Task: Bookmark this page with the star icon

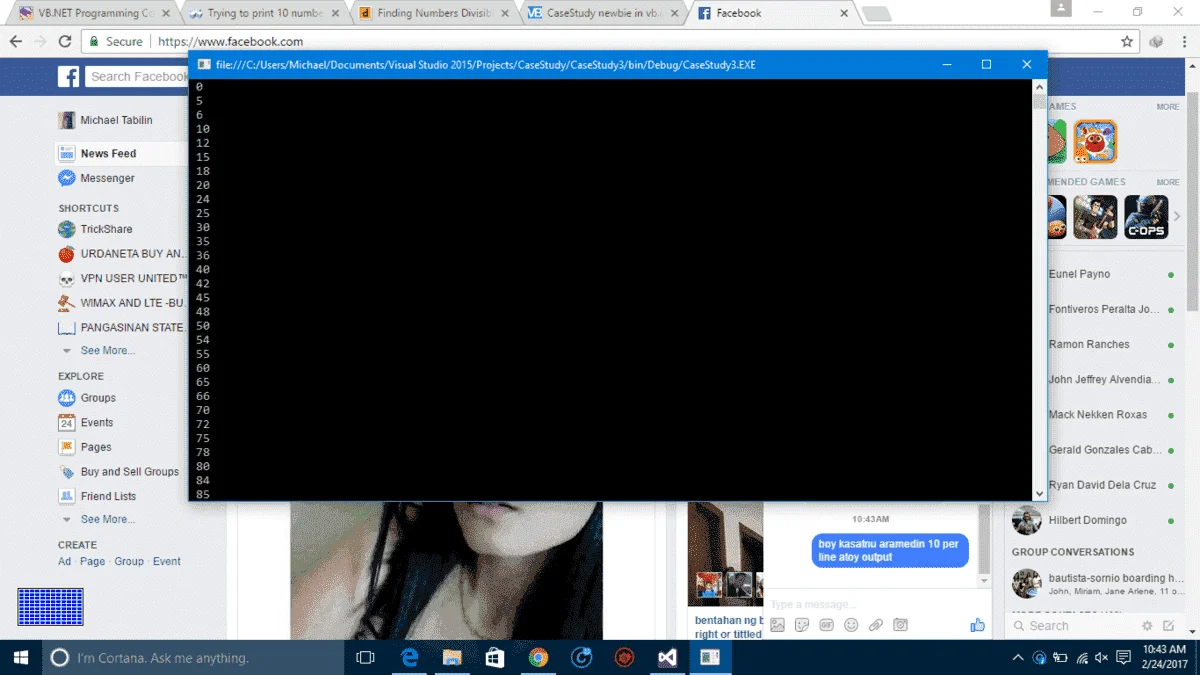Action: coord(1127,42)
